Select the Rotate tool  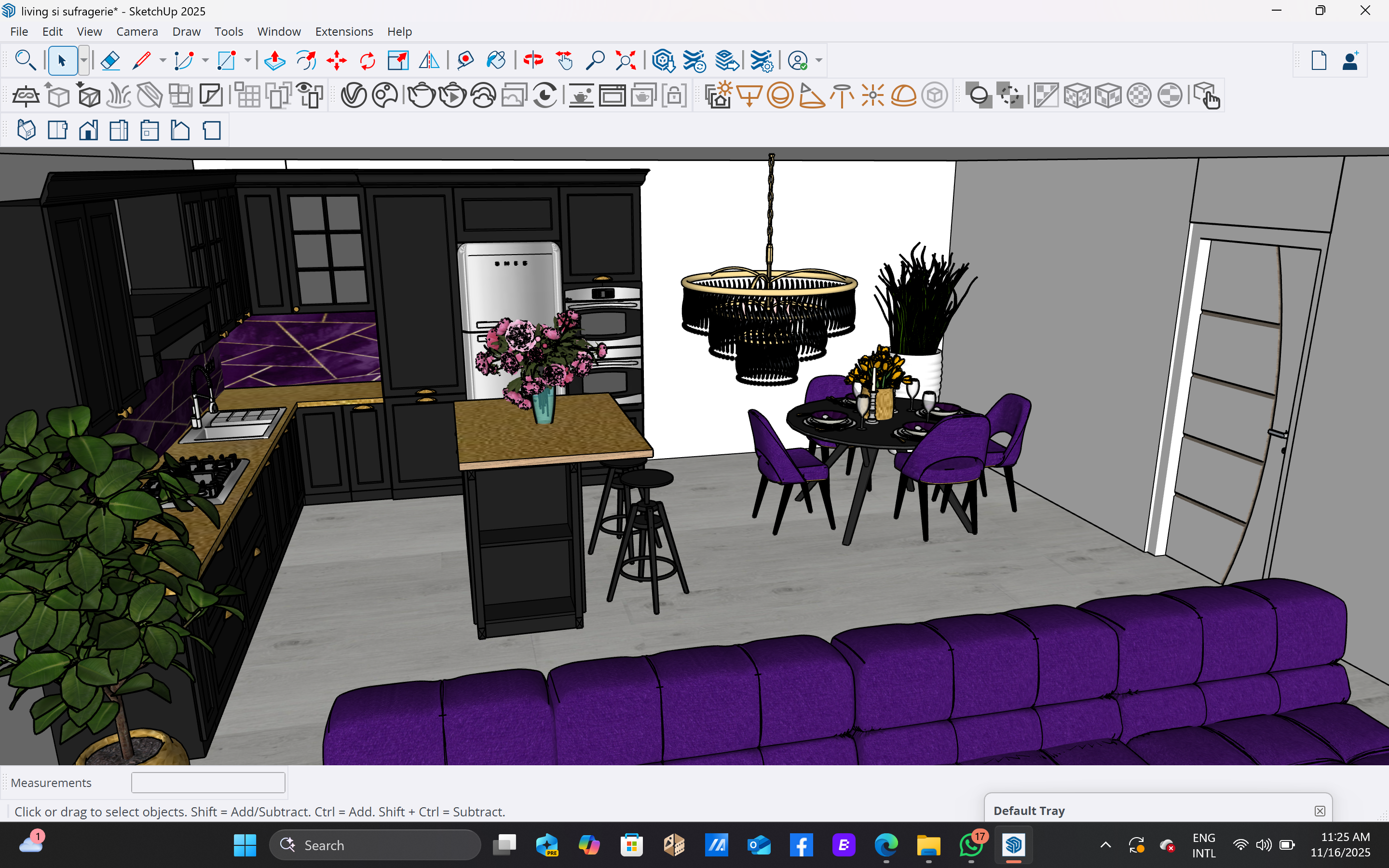point(368,60)
